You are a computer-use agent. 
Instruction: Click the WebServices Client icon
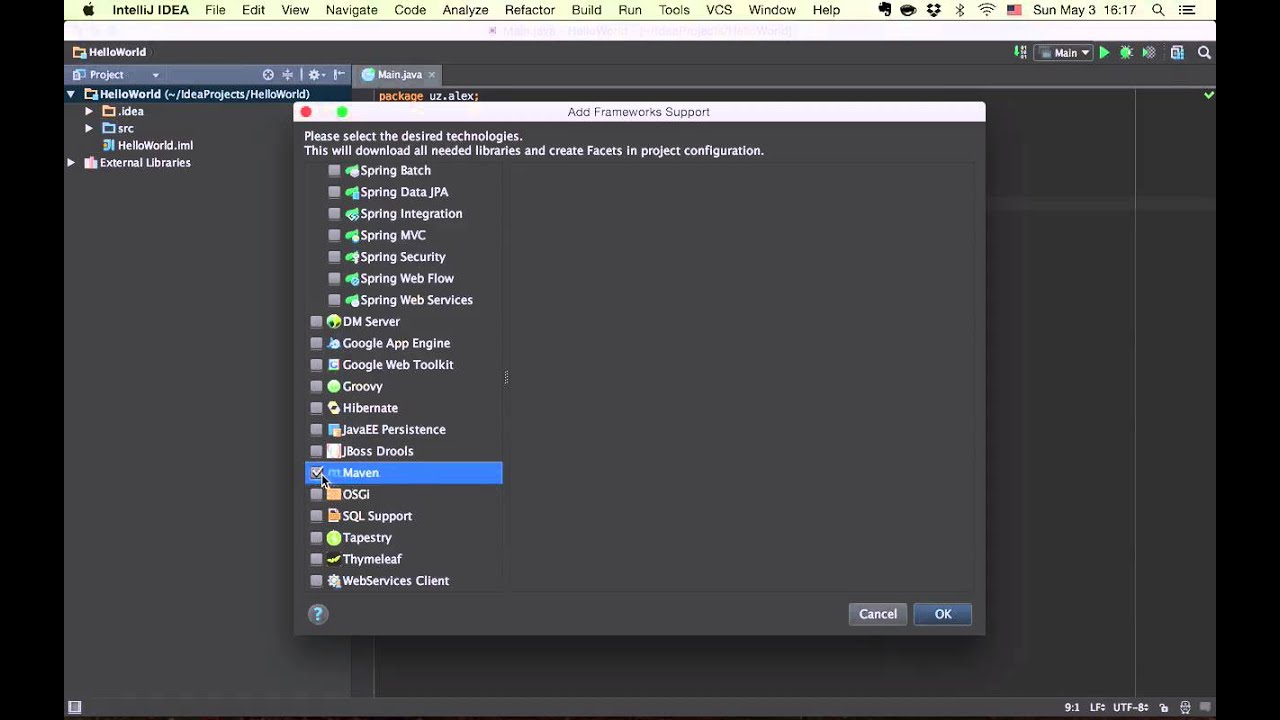tap(334, 581)
